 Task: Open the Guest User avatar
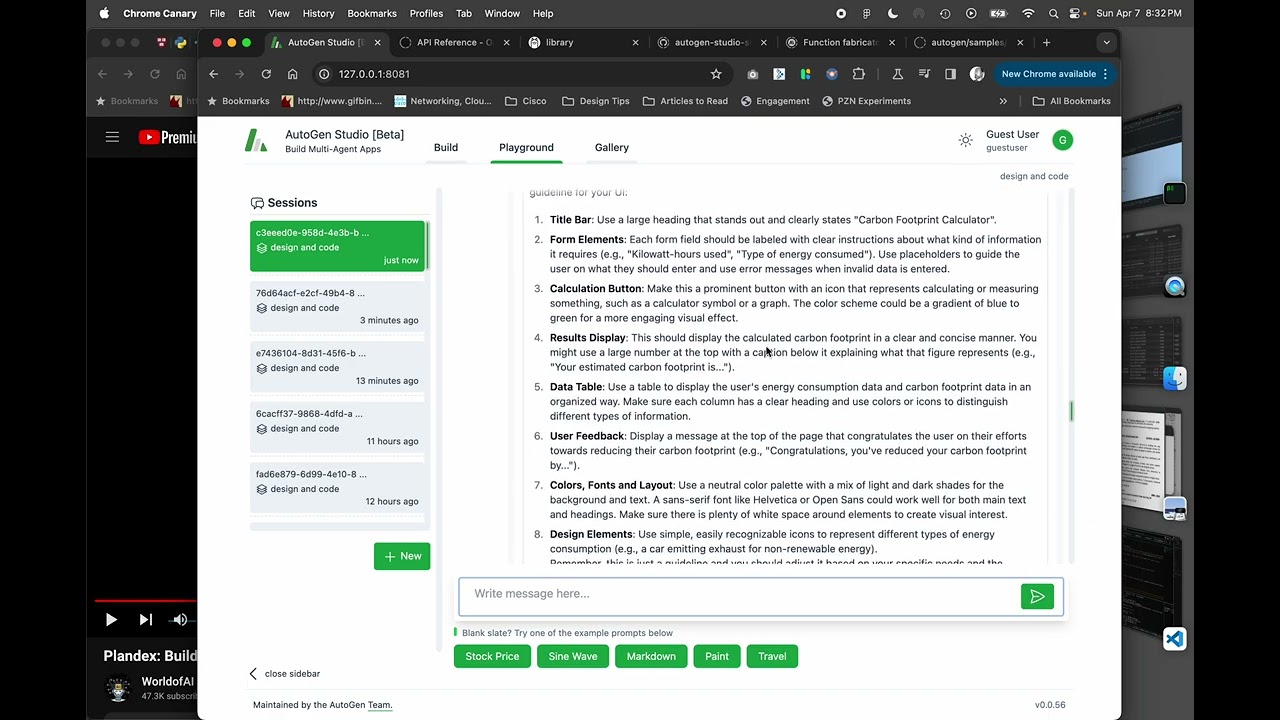[x=1062, y=140]
